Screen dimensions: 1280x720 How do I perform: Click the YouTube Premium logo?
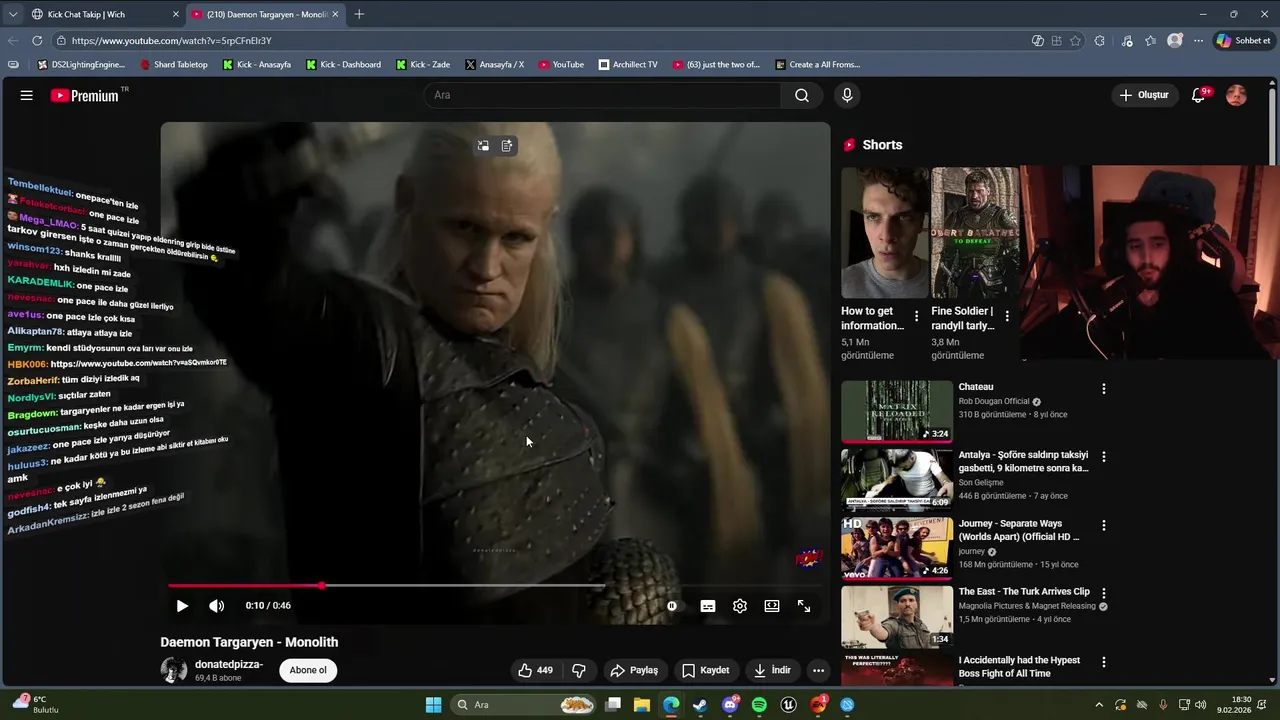pyautogui.click(x=86, y=95)
